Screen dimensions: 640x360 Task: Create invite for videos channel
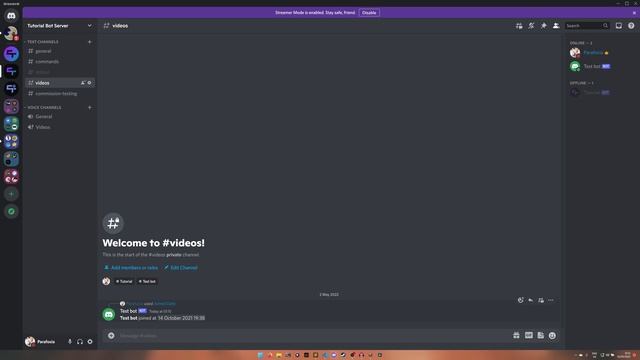tap(83, 83)
